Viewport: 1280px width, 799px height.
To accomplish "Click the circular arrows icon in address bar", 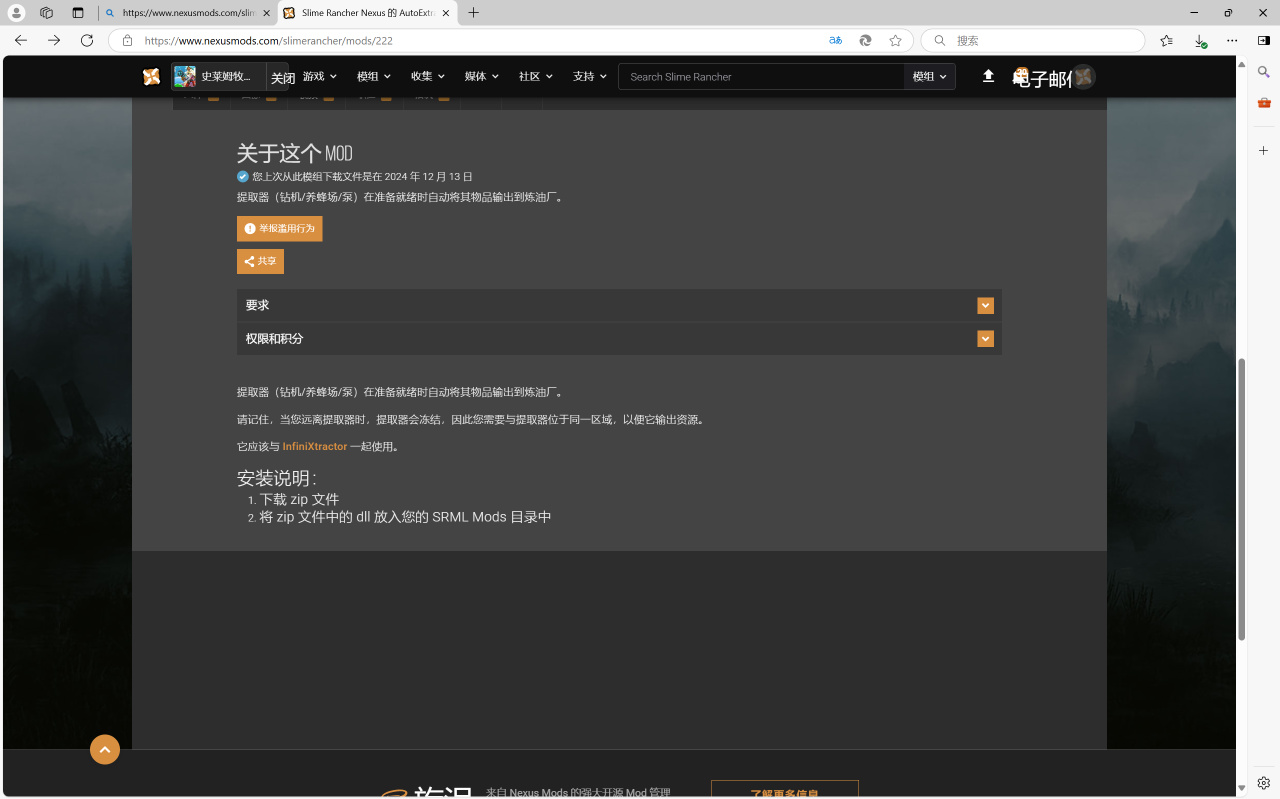I will [x=865, y=41].
